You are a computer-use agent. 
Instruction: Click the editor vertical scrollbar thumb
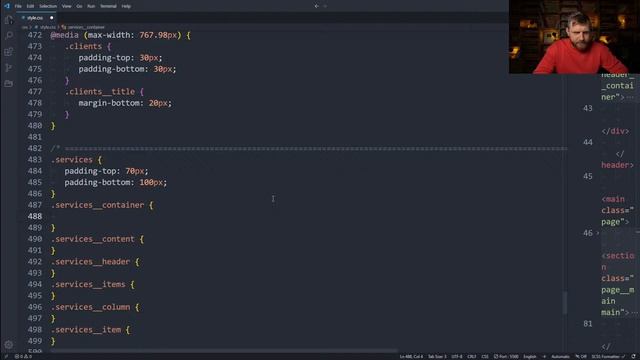pos(565,302)
